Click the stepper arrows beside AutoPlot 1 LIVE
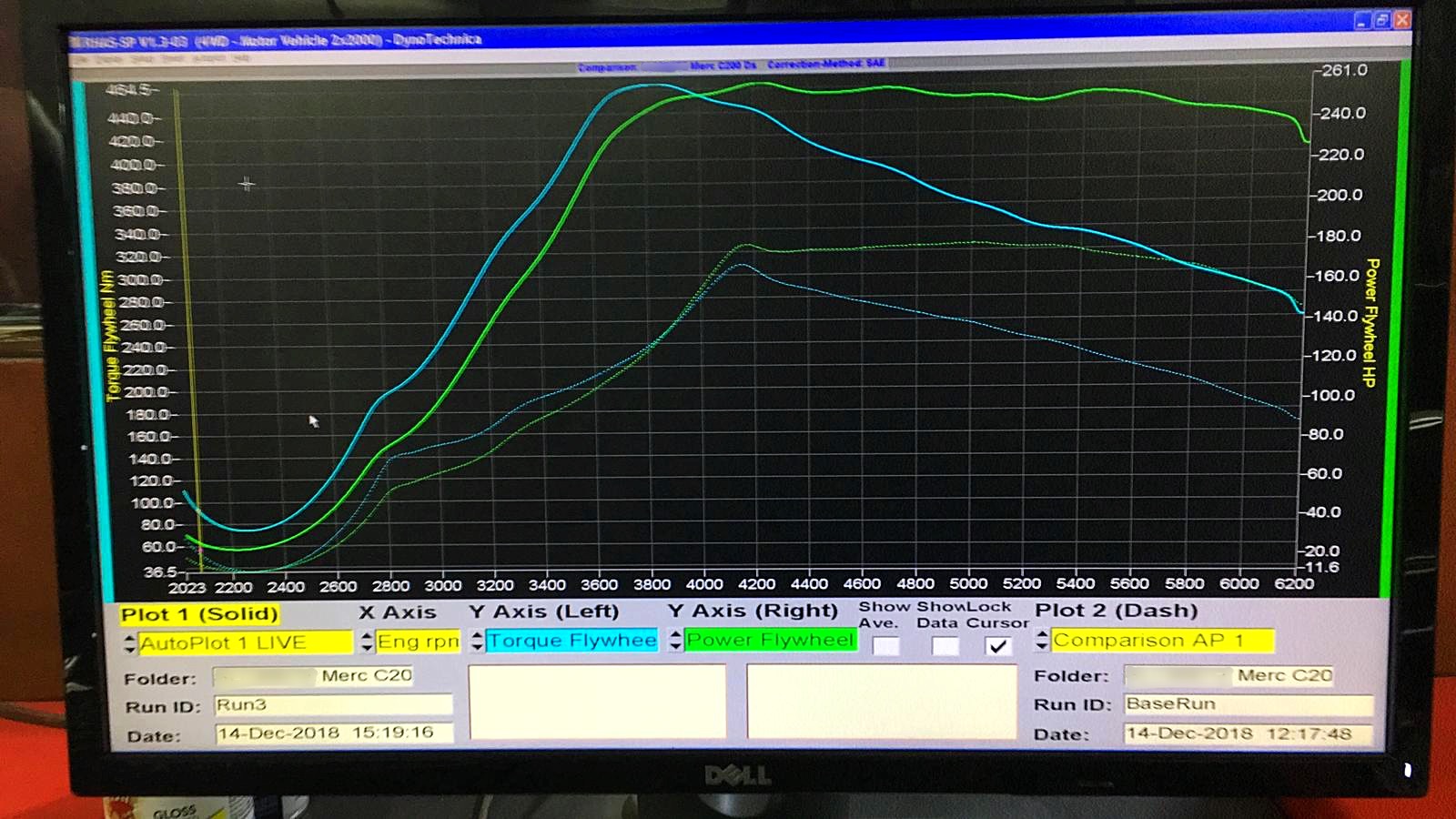1456x819 pixels. (x=129, y=643)
